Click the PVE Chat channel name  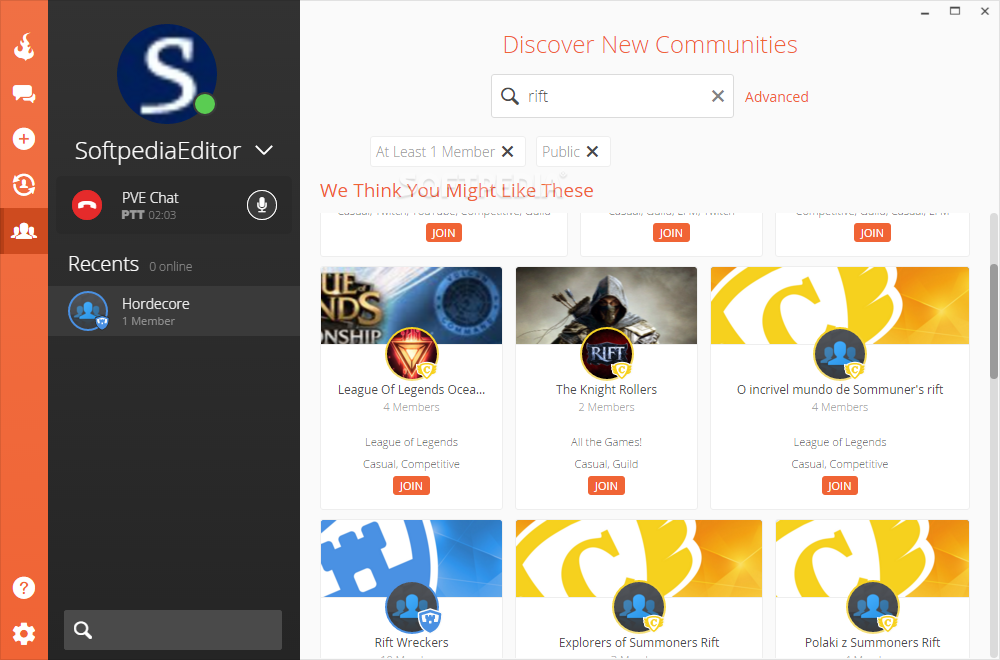coord(150,198)
